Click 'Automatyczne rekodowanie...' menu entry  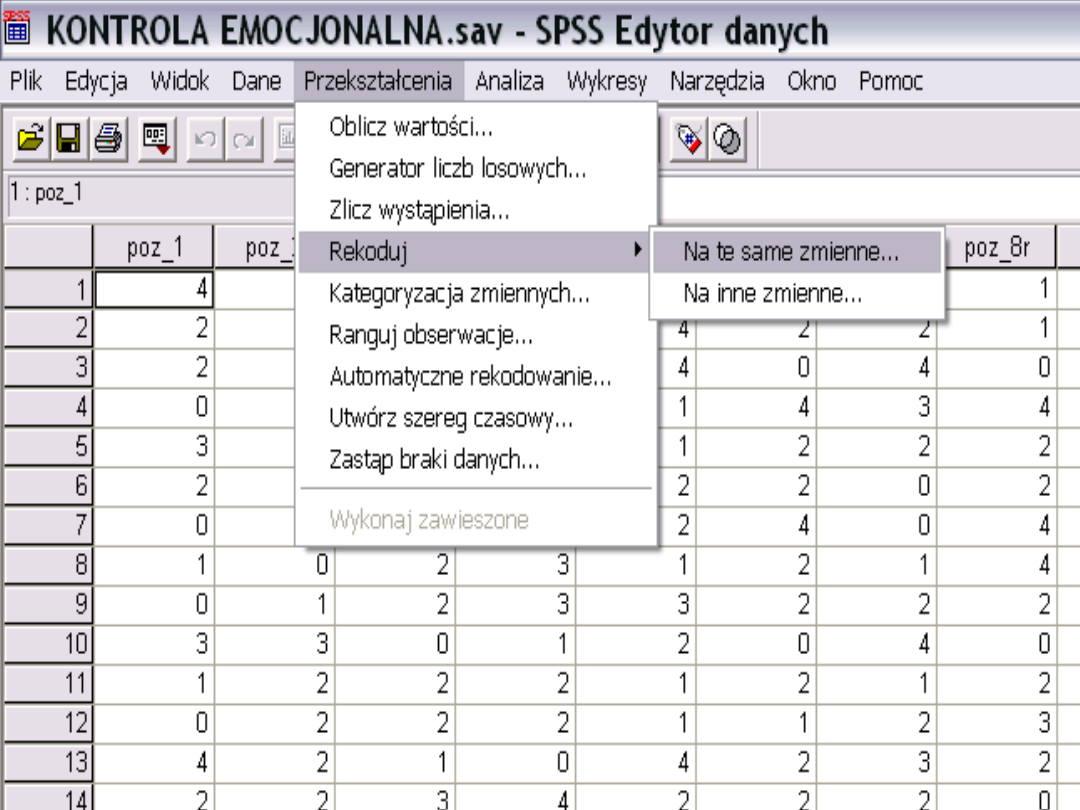470,377
